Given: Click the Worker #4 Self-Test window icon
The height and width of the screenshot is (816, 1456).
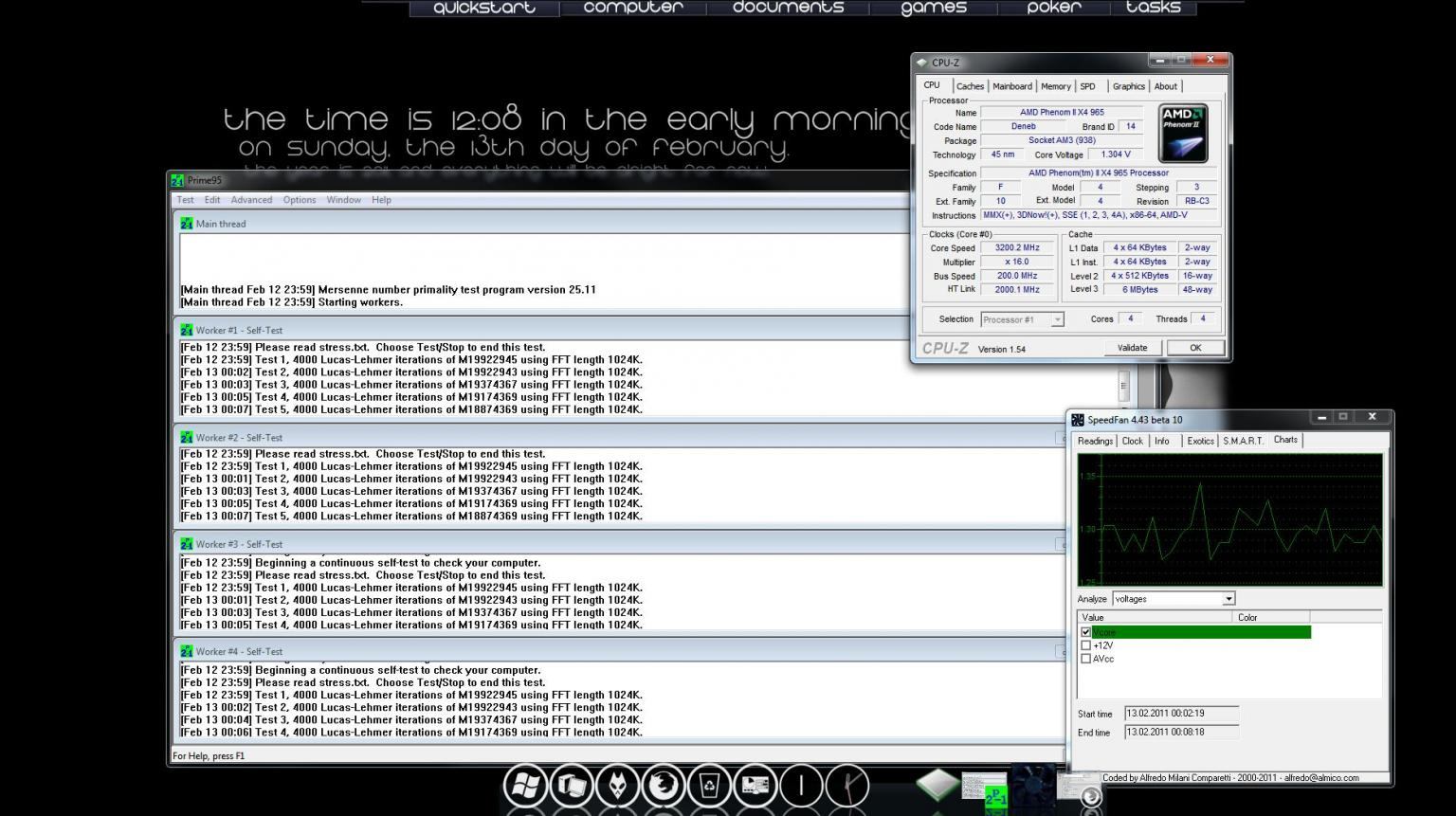Looking at the screenshot, I should [x=187, y=651].
